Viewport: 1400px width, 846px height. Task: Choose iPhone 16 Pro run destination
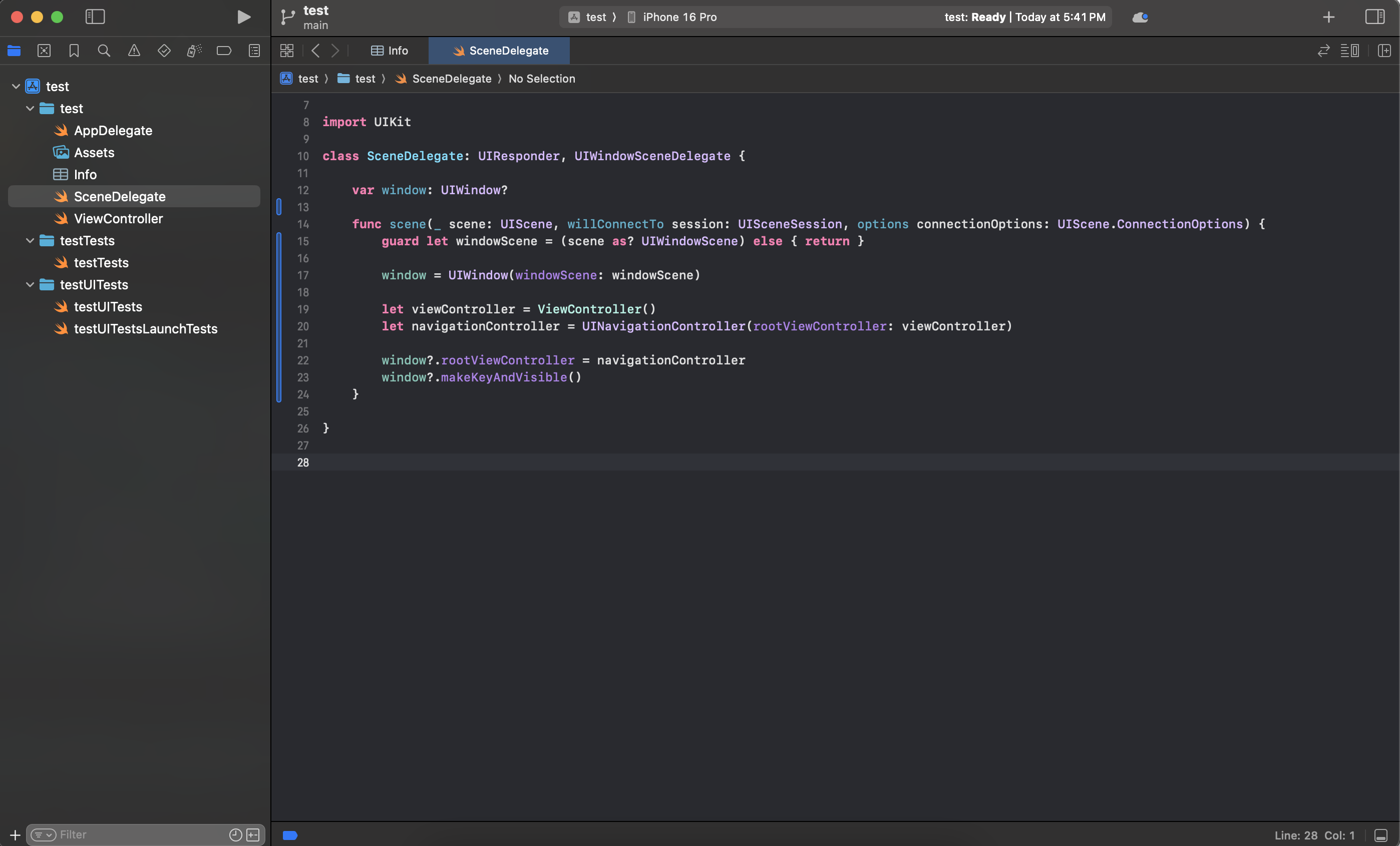pyautogui.click(x=679, y=17)
